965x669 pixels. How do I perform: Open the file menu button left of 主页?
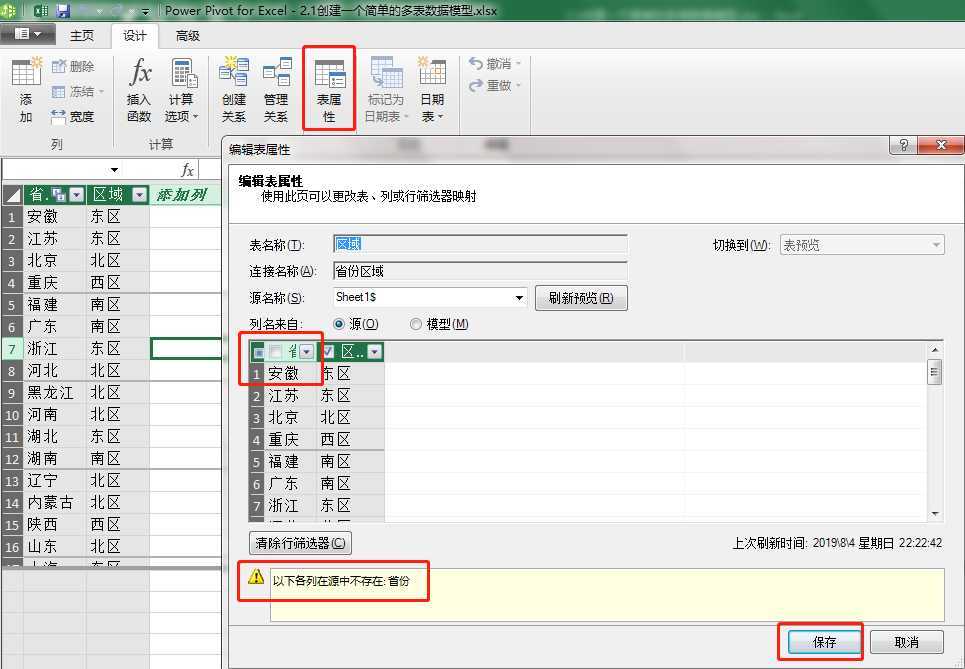pyautogui.click(x=28, y=34)
